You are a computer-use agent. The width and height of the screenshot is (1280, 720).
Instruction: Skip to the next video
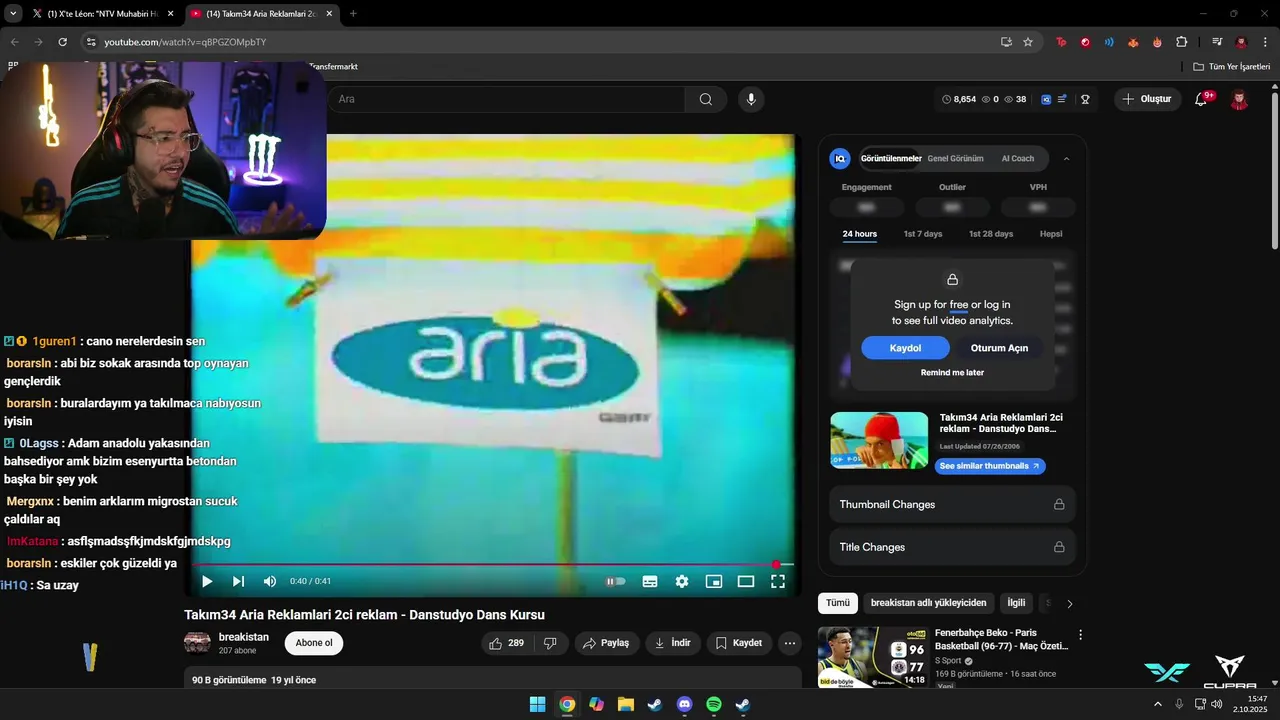click(x=238, y=581)
